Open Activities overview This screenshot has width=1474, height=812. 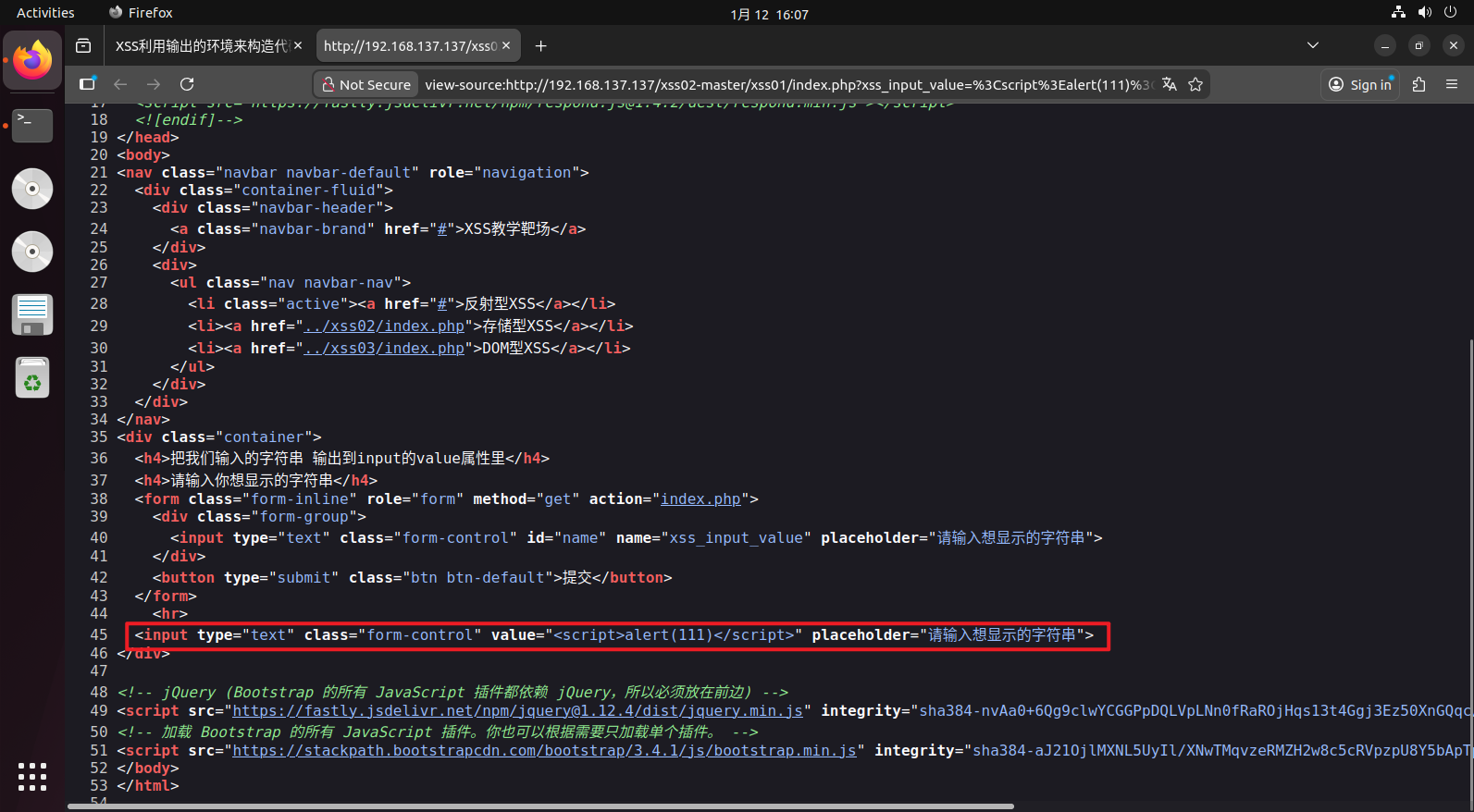(x=45, y=13)
